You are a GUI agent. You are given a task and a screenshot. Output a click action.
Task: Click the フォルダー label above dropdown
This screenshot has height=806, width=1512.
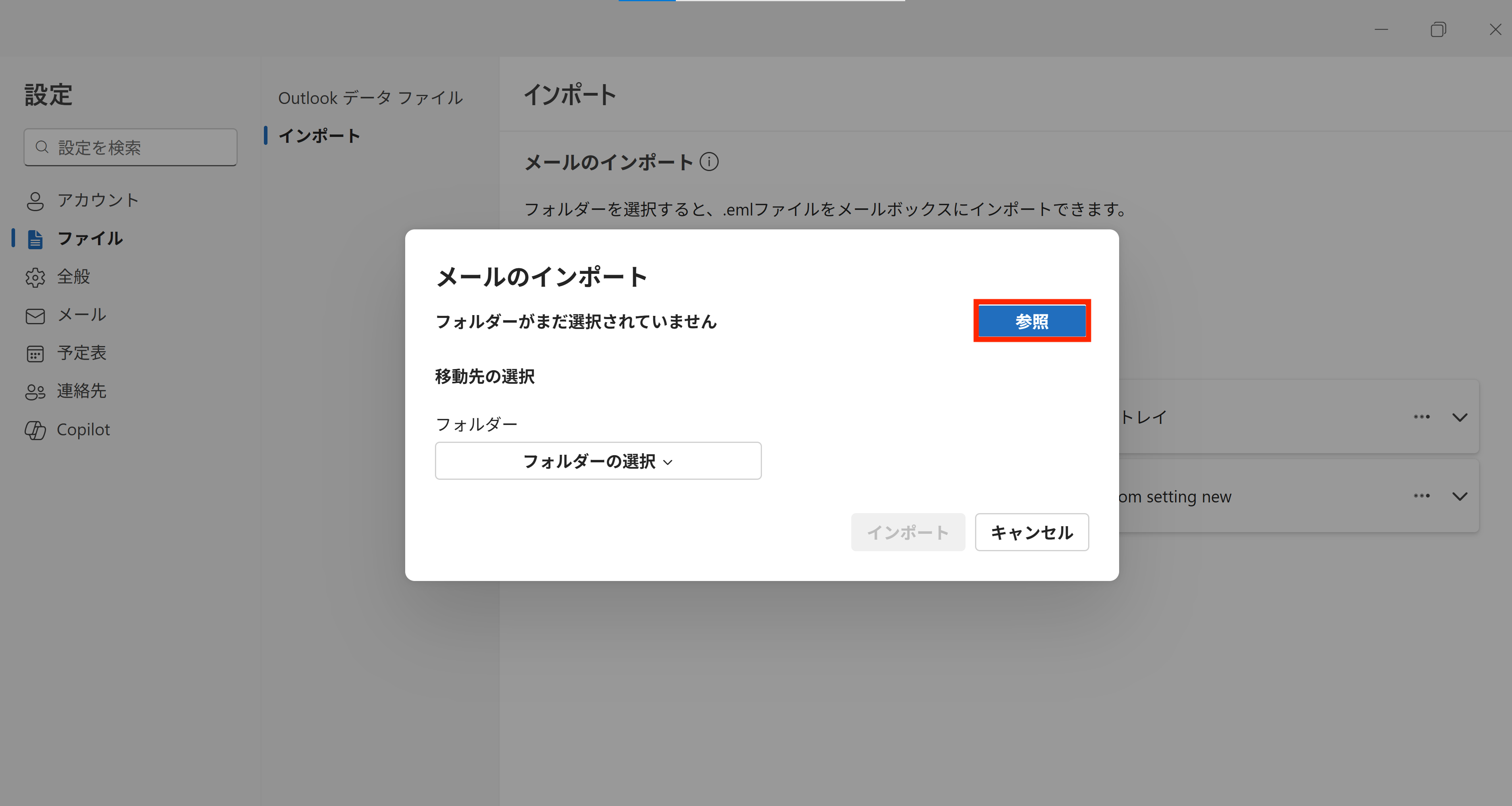(x=477, y=424)
